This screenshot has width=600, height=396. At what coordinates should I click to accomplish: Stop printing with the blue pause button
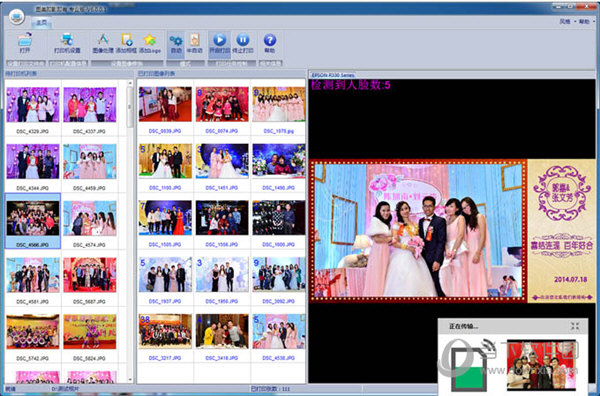click(x=243, y=43)
